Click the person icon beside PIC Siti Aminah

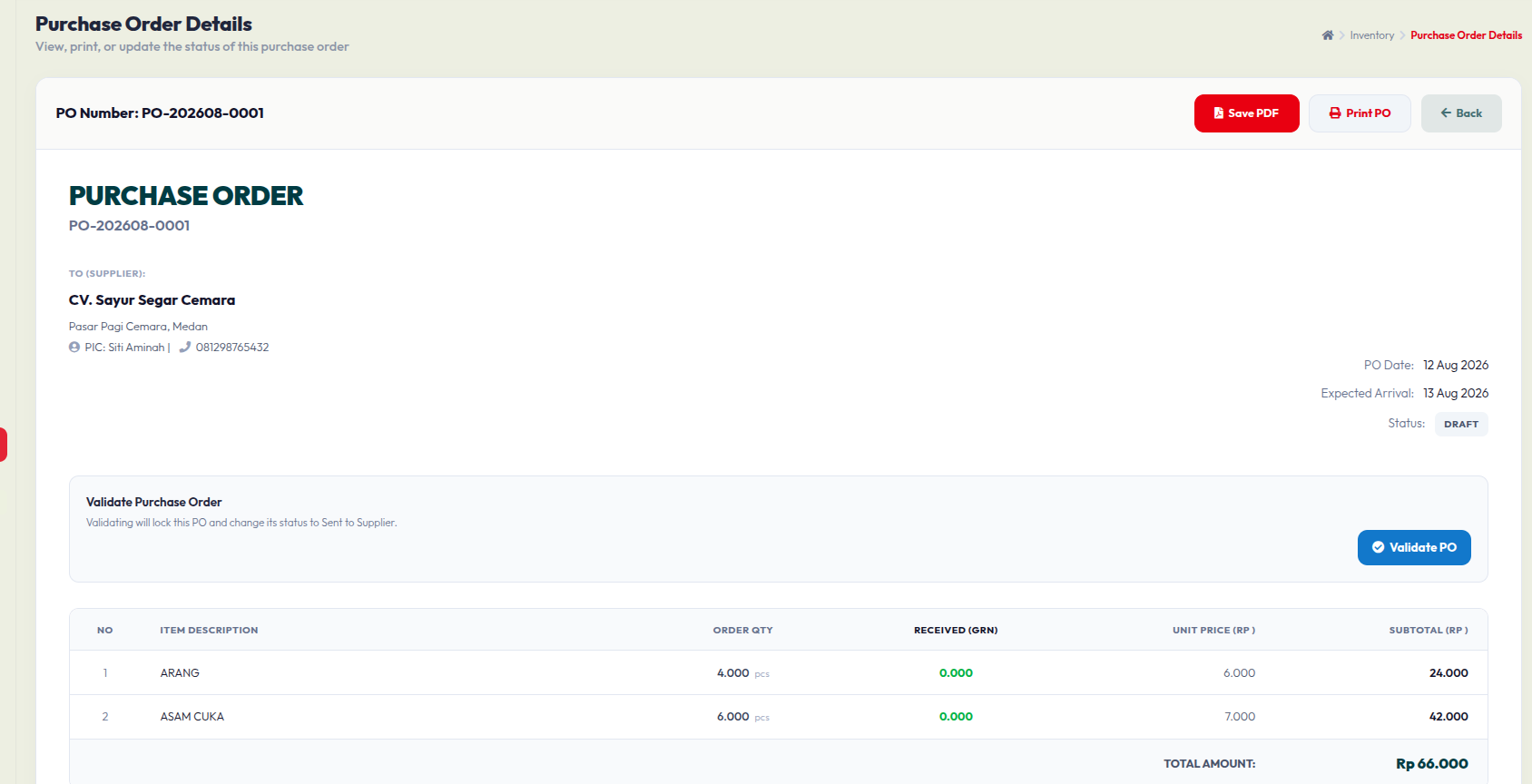pyautogui.click(x=74, y=348)
